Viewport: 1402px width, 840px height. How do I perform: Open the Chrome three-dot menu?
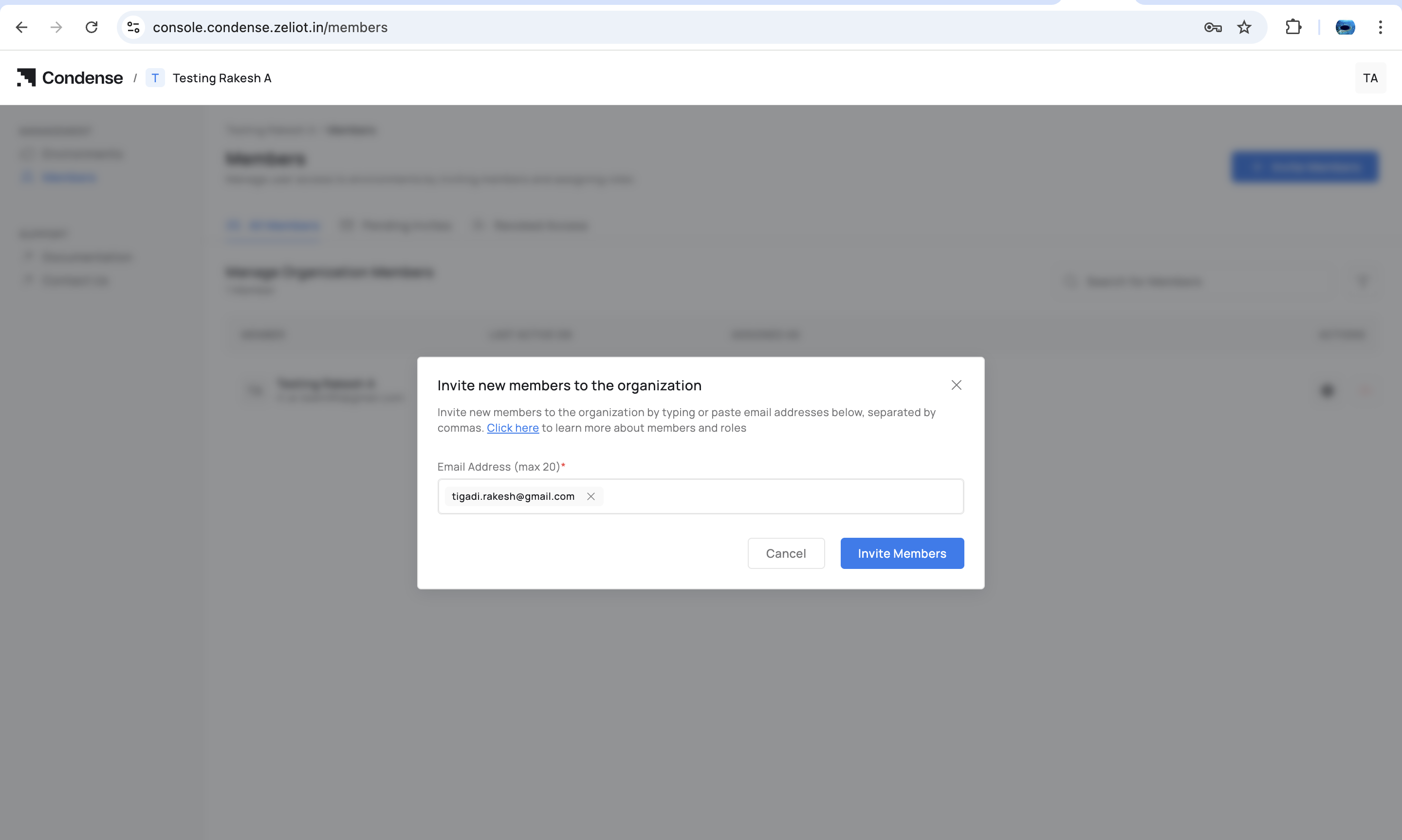(1380, 27)
